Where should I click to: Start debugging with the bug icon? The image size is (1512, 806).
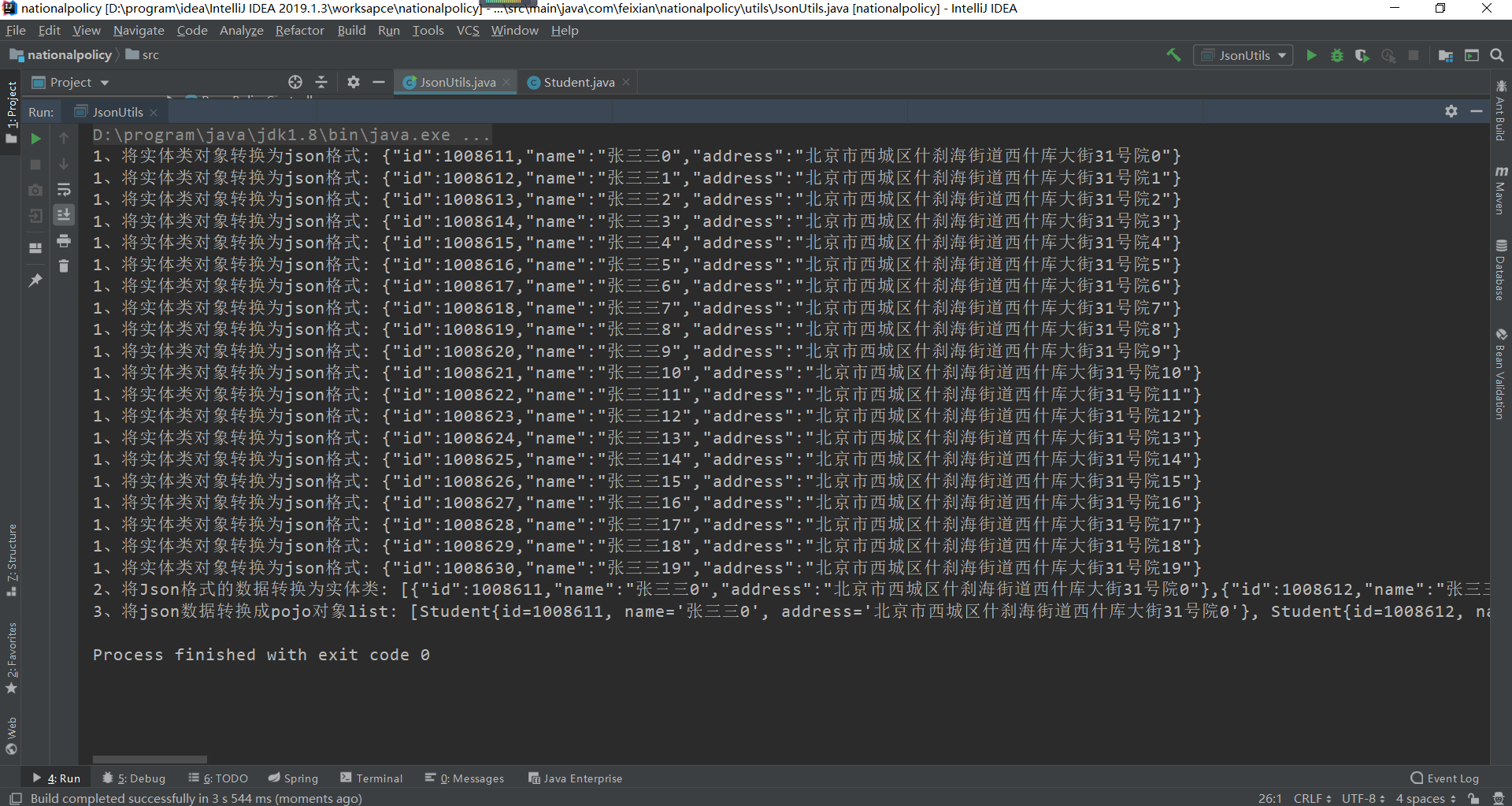point(1336,55)
